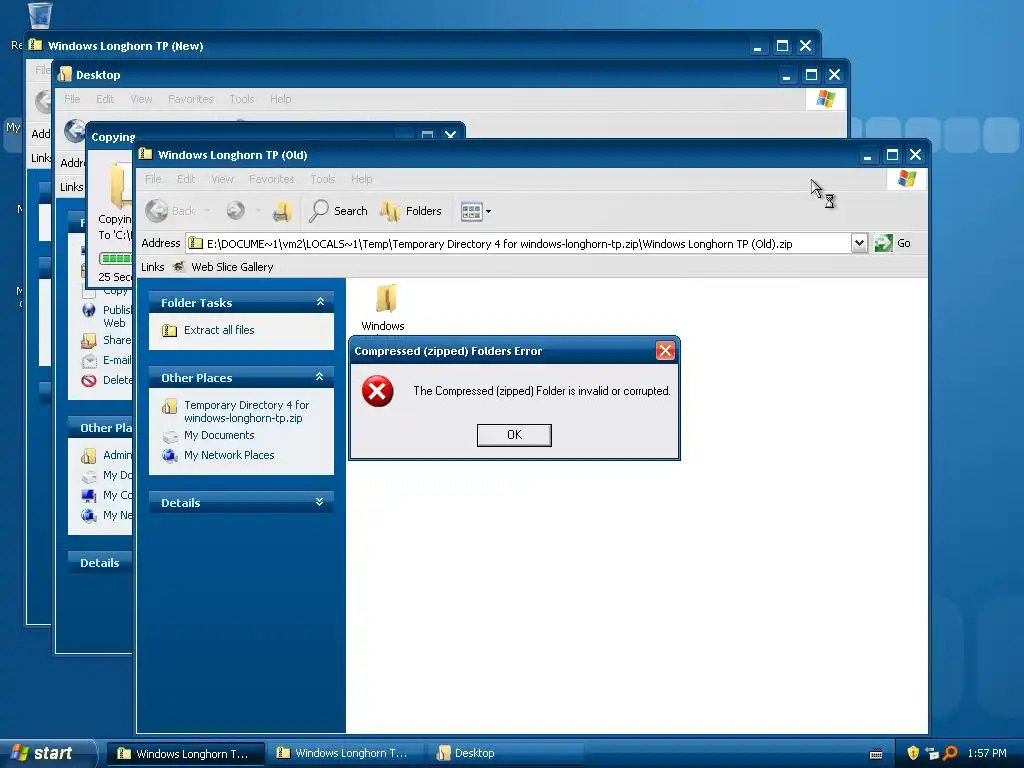Image resolution: width=1024 pixels, height=768 pixels.
Task: Click the My Documents icon in Other Places
Action: click(170, 436)
